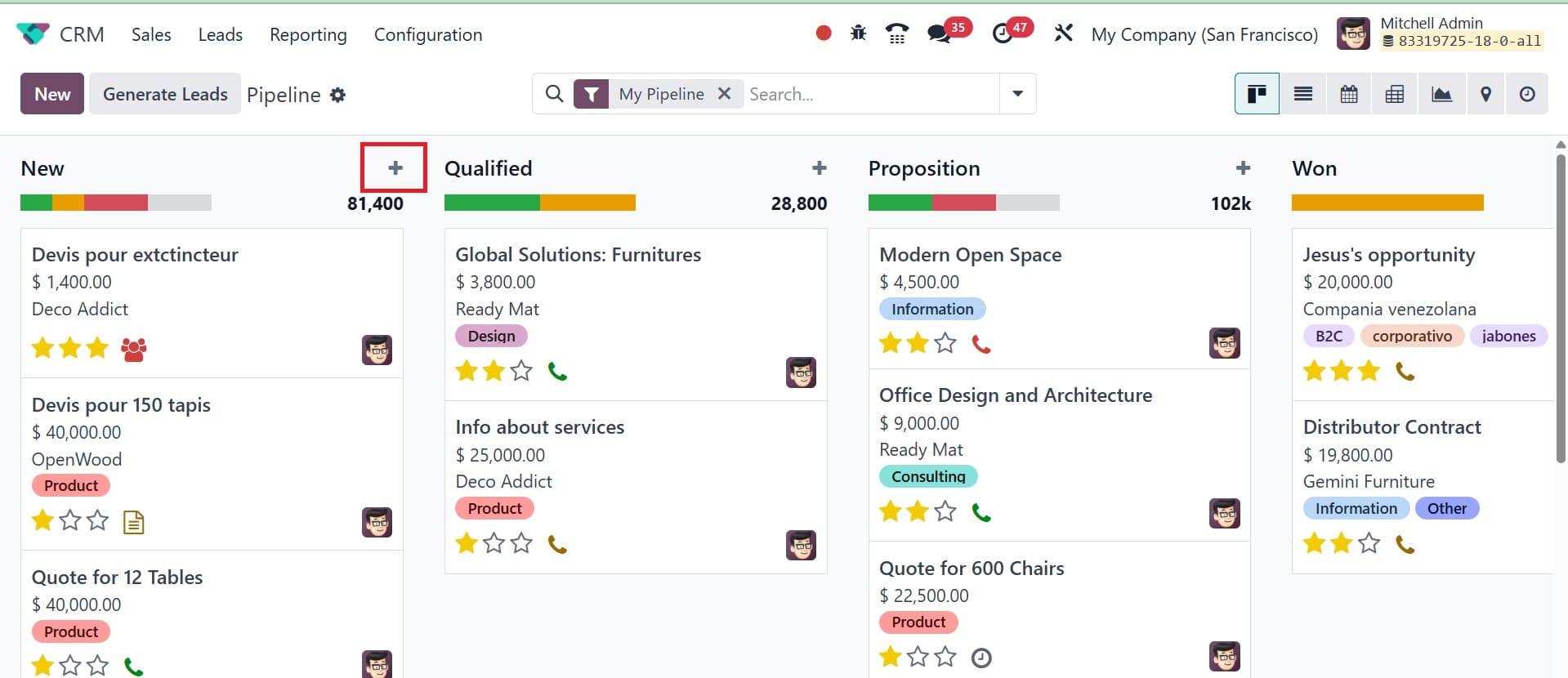Click meeting activity icon on Devis pour extctincteur
This screenshot has width=1568, height=678.
coord(134,350)
